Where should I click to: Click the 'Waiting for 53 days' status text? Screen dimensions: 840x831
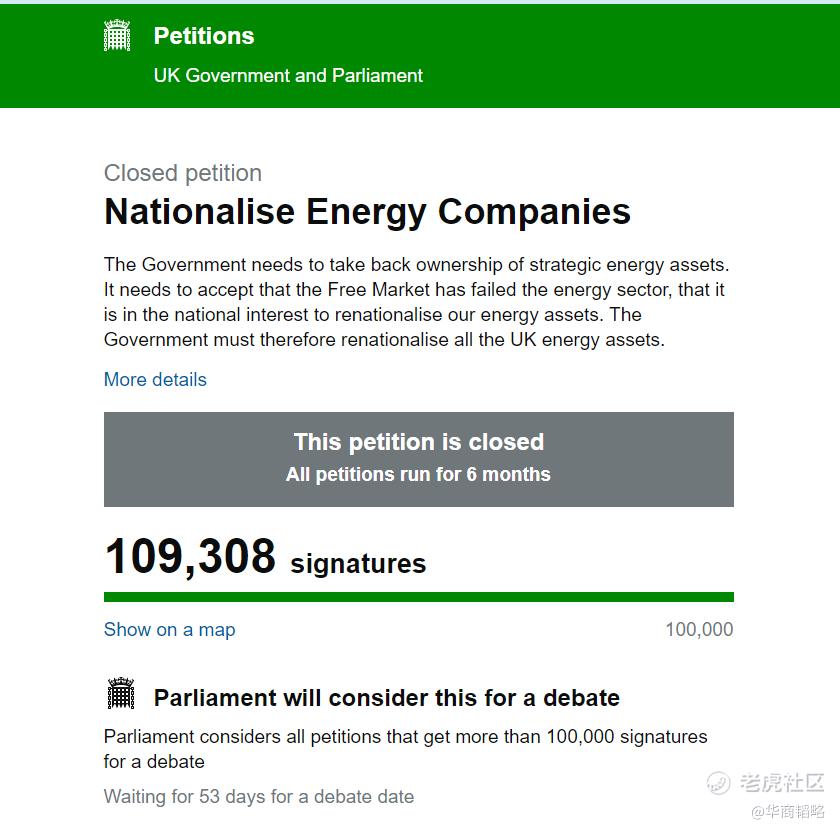pyautogui.click(x=258, y=797)
